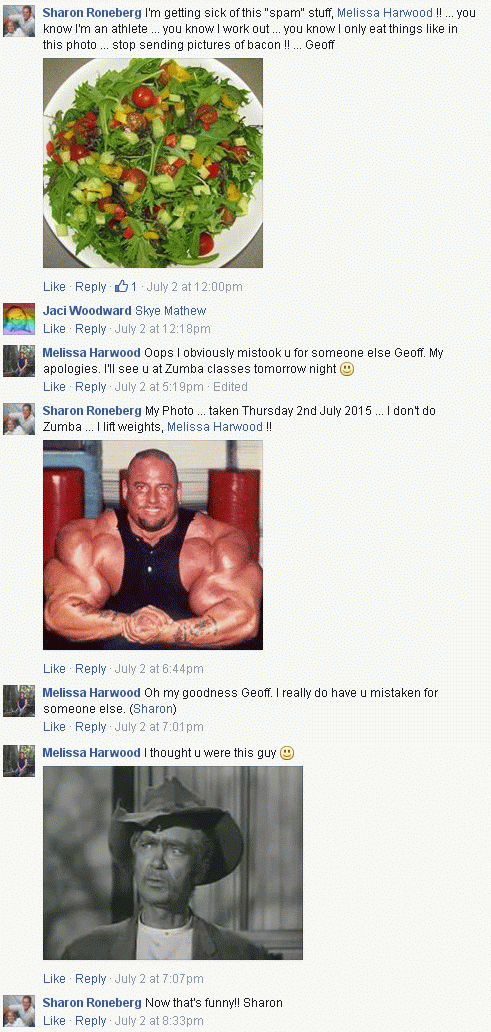This screenshot has height=1032, width=491.
Task: Open the bodybuilder photo
Action: pyautogui.click(x=153, y=545)
